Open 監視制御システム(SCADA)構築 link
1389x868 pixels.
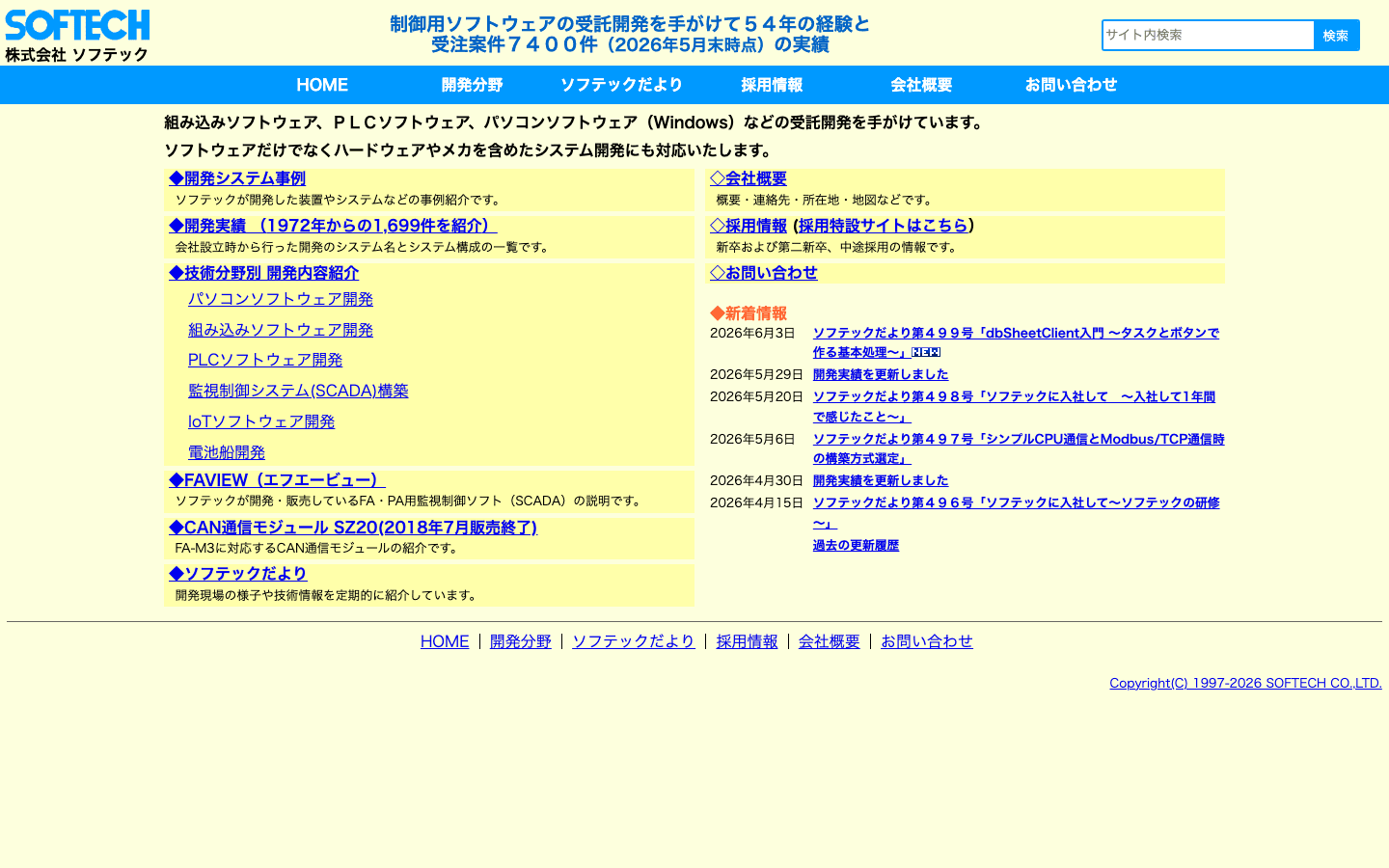click(298, 391)
